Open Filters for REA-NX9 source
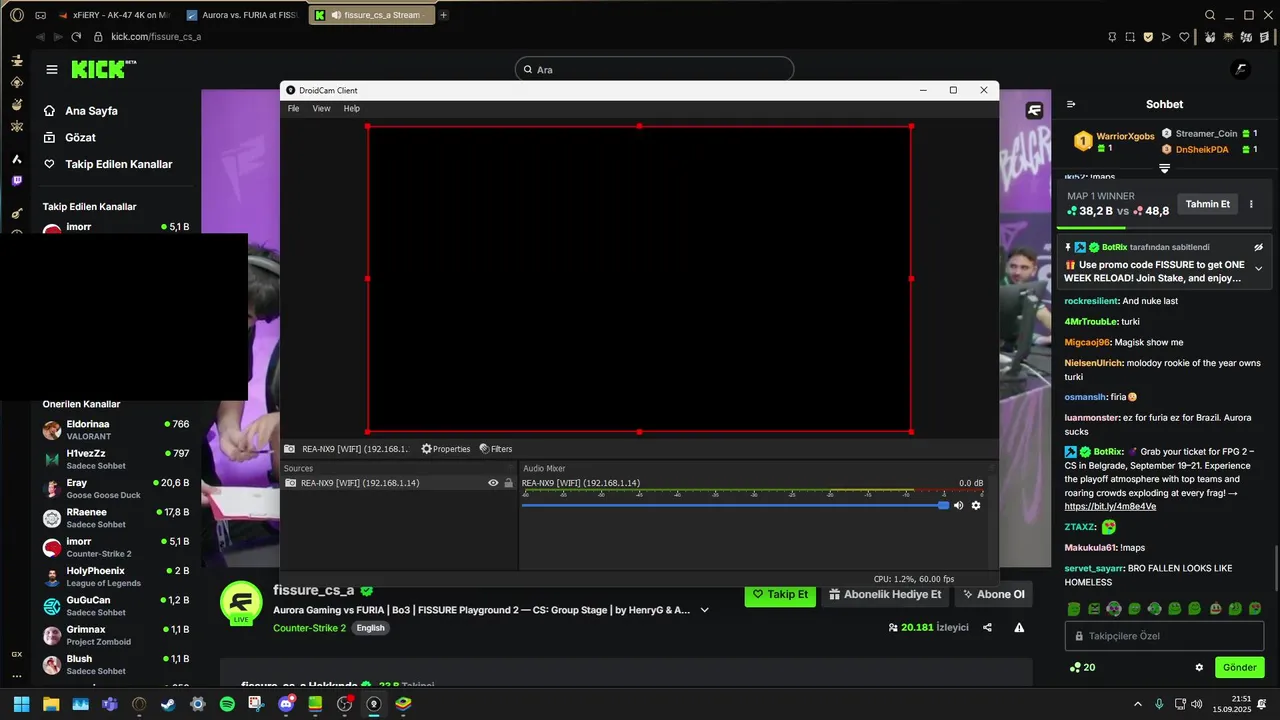The width and height of the screenshot is (1280, 720). [496, 449]
